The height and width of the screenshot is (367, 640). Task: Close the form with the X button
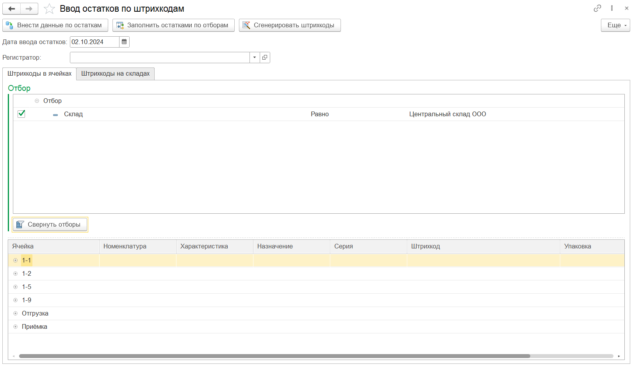tap(627, 8)
